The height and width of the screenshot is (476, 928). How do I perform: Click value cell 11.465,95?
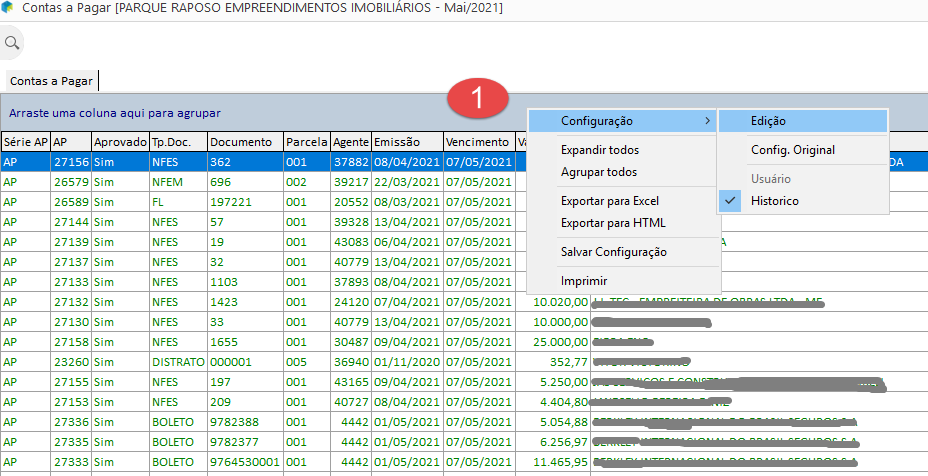tap(553, 462)
